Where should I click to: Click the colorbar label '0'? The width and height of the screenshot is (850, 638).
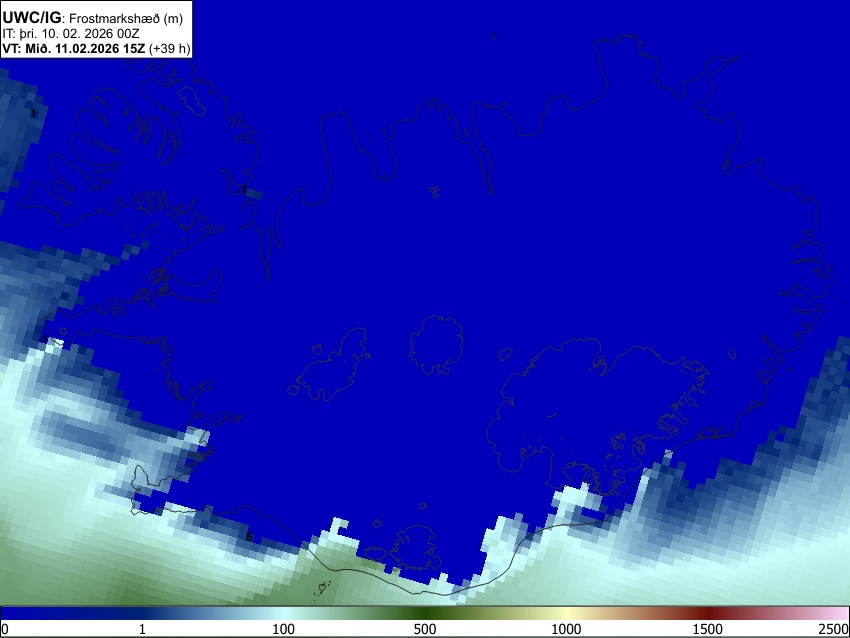tap(5, 629)
